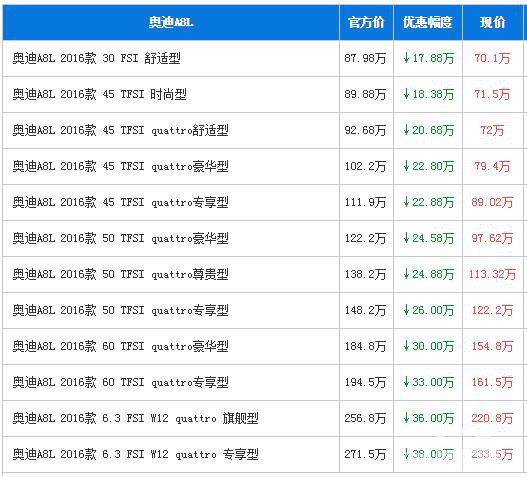Select the 6.3 FSI W12 quattro 专享型 model

click(135, 454)
